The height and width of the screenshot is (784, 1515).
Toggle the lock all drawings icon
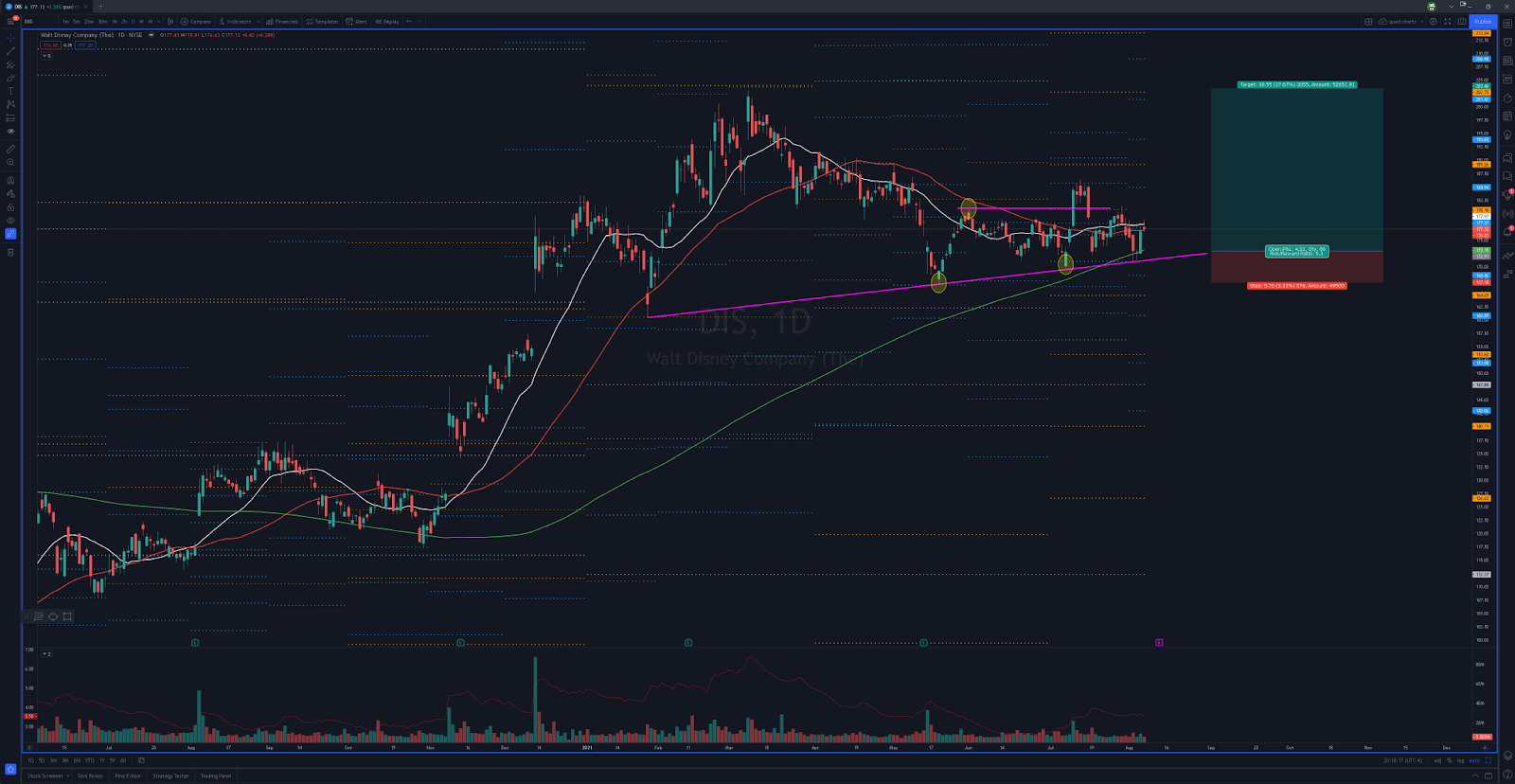10,207
